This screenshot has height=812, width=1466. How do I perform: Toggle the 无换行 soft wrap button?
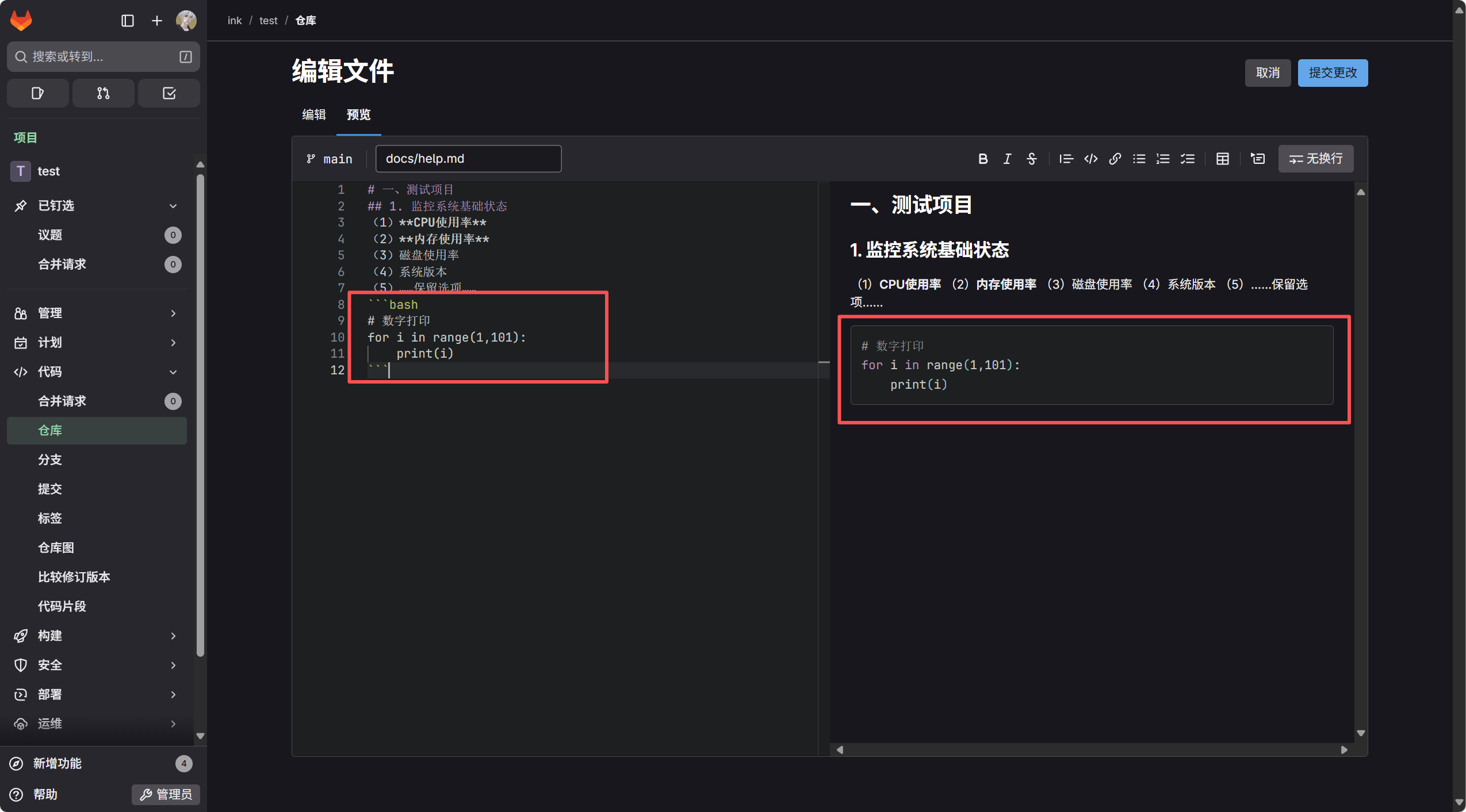pos(1315,159)
